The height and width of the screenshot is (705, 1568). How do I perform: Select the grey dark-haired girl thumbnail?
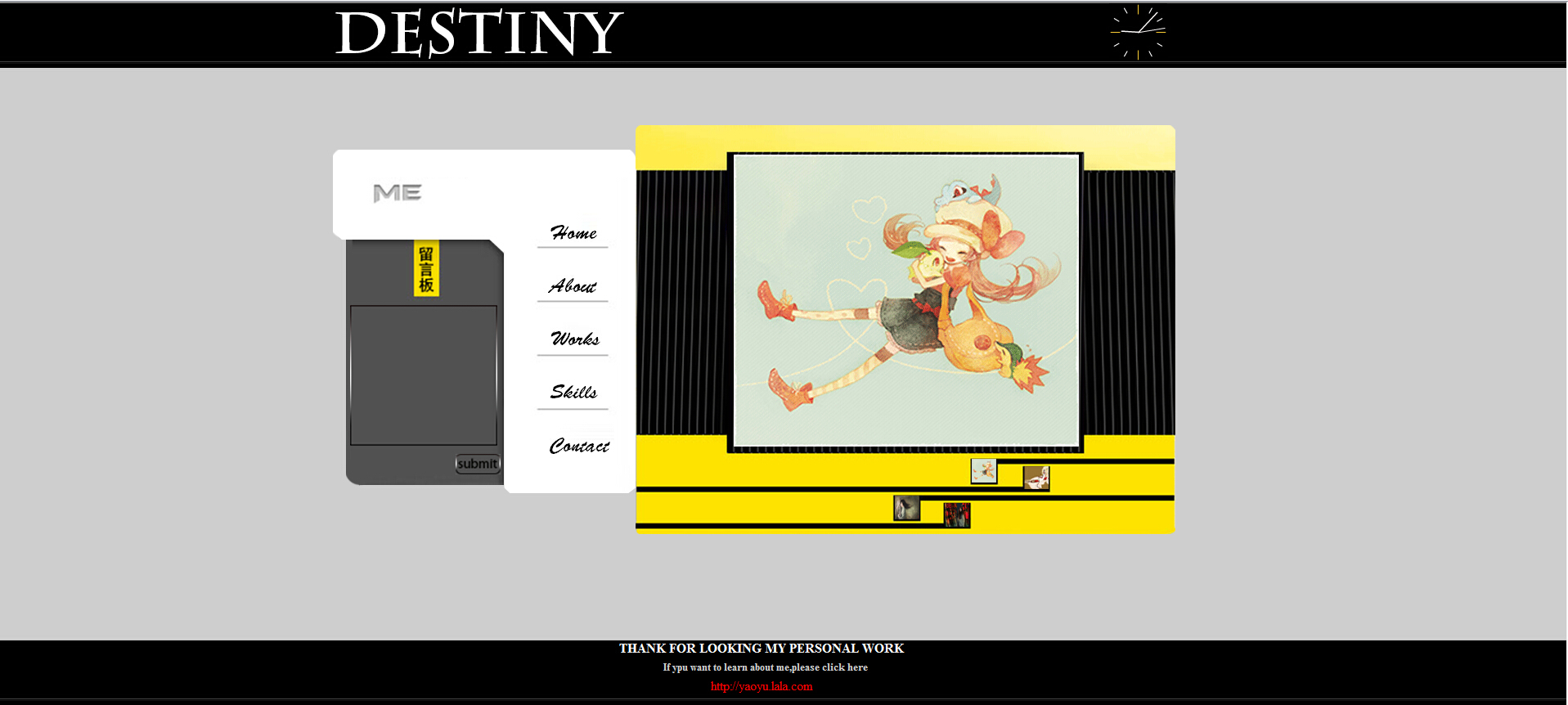point(907,508)
